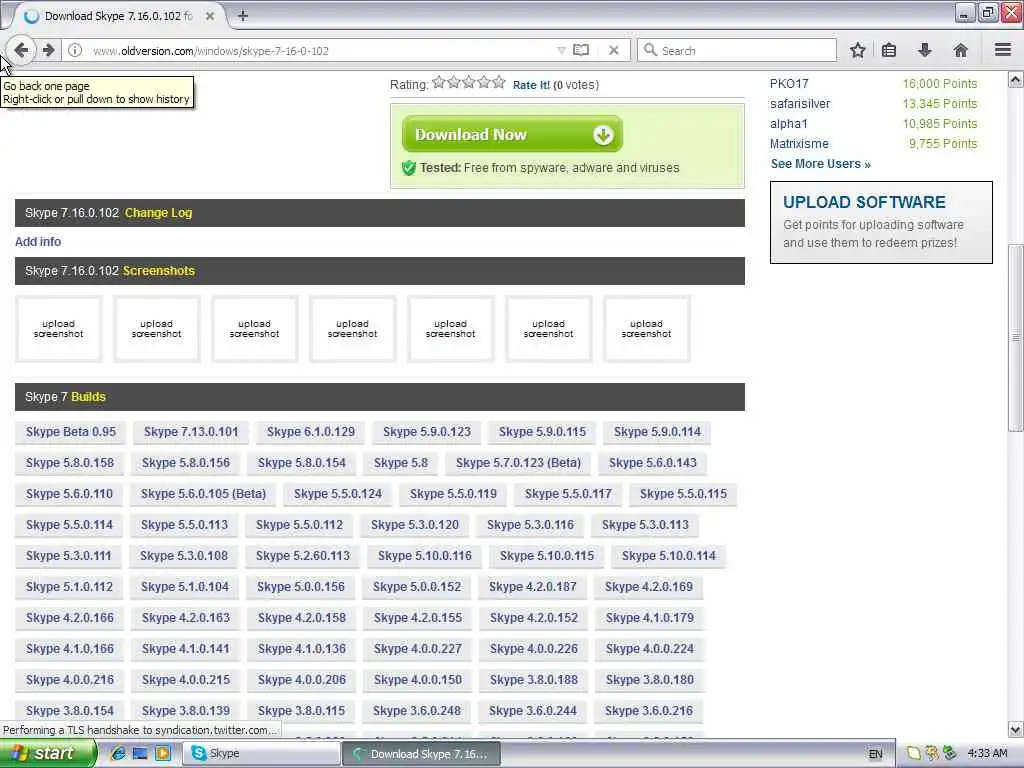Click the green Download Now button
The width and height of the screenshot is (1024, 768).
pyautogui.click(x=512, y=134)
